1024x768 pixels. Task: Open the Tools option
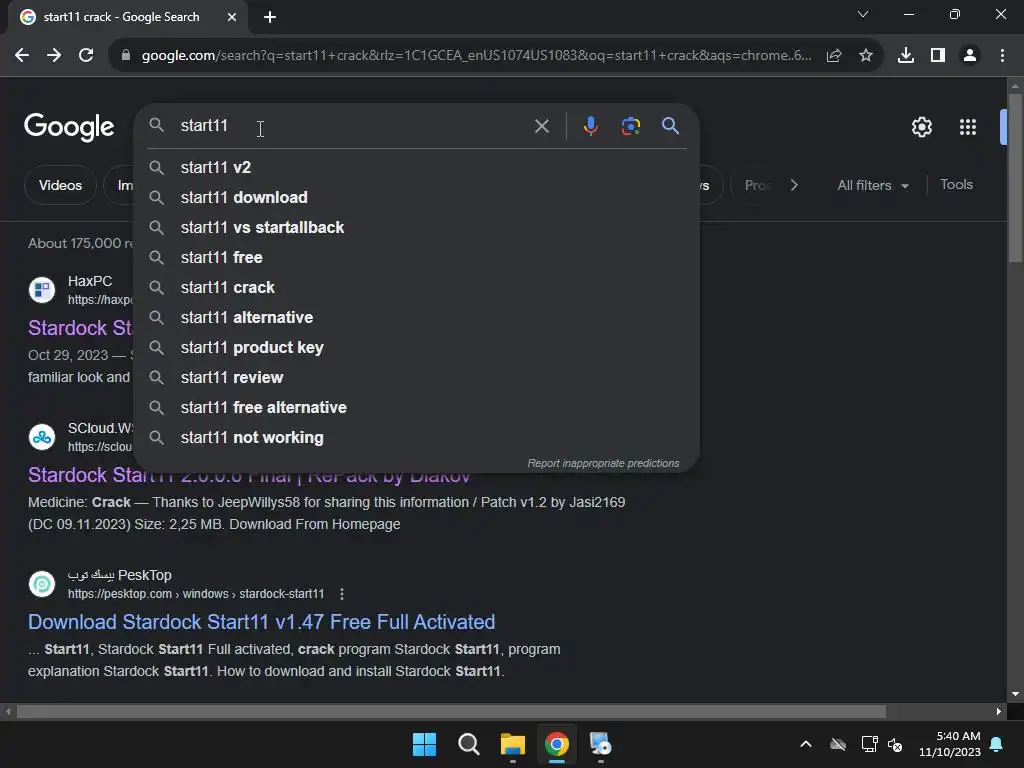click(956, 185)
